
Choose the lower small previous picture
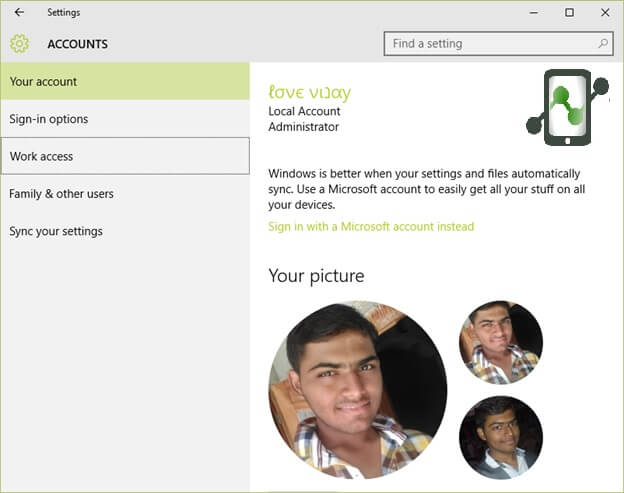[501, 437]
